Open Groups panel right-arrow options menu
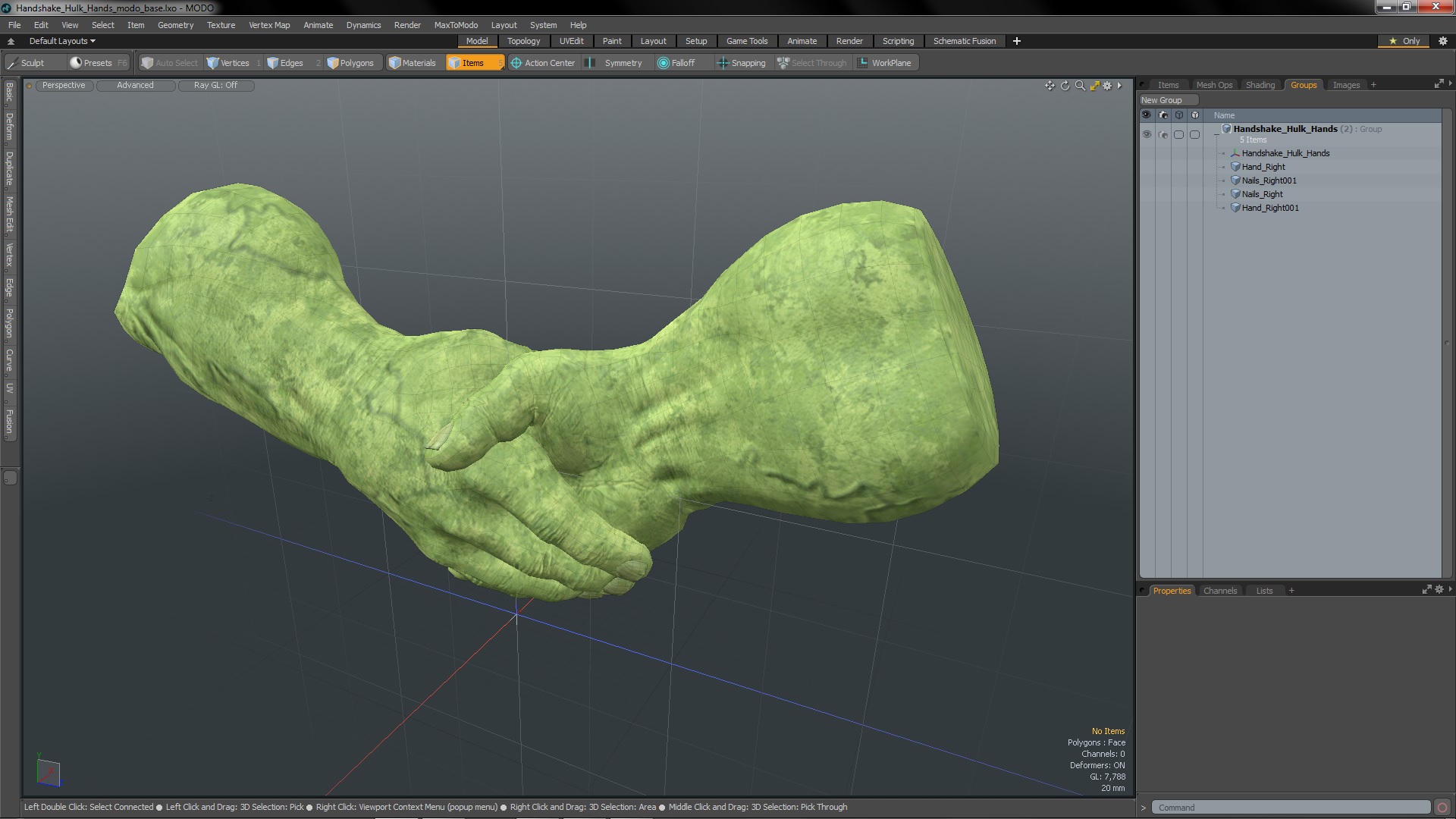1456x819 pixels. pyautogui.click(x=1450, y=83)
